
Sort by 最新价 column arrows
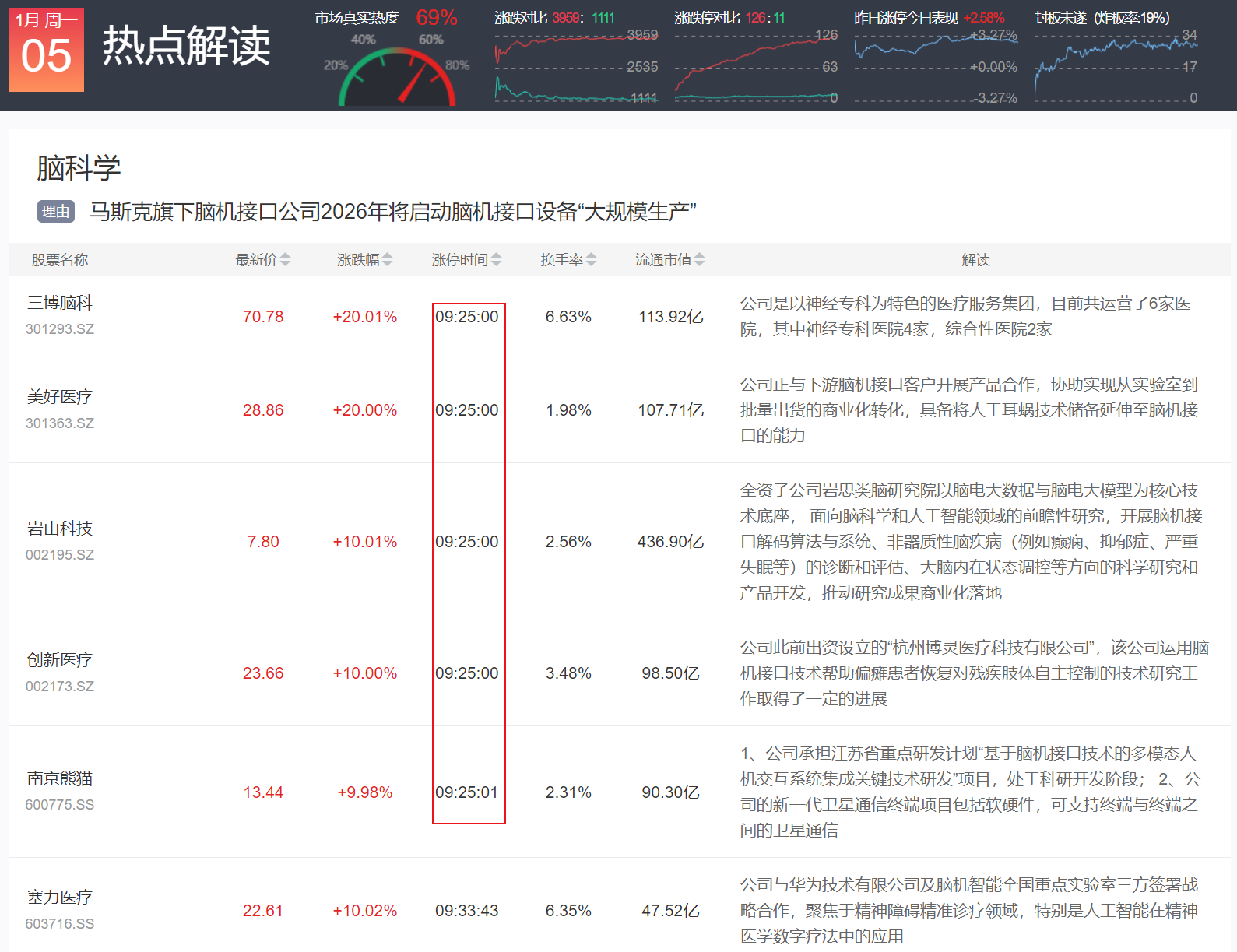pyautogui.click(x=285, y=260)
